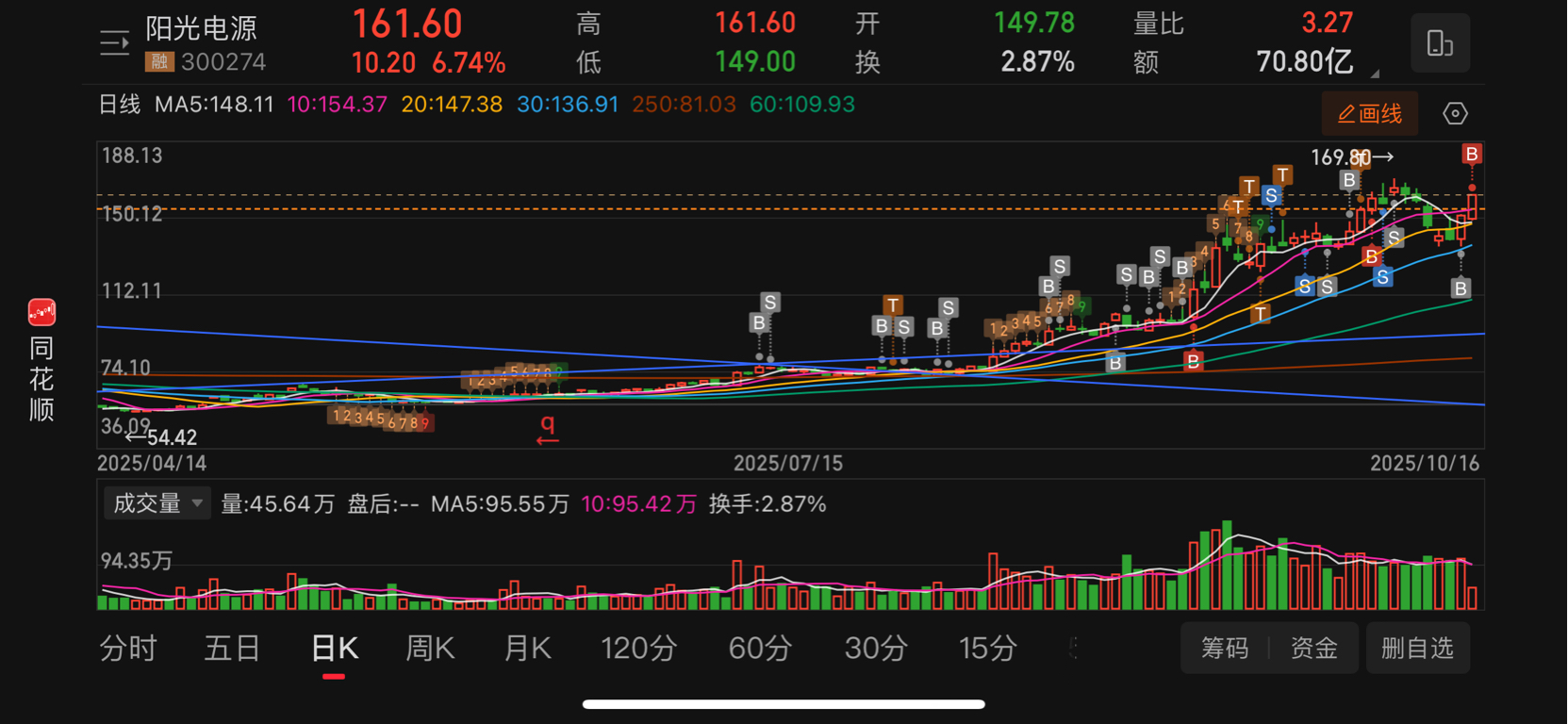Switch to 月K chart tab
The image size is (1568, 724).
[x=527, y=649]
